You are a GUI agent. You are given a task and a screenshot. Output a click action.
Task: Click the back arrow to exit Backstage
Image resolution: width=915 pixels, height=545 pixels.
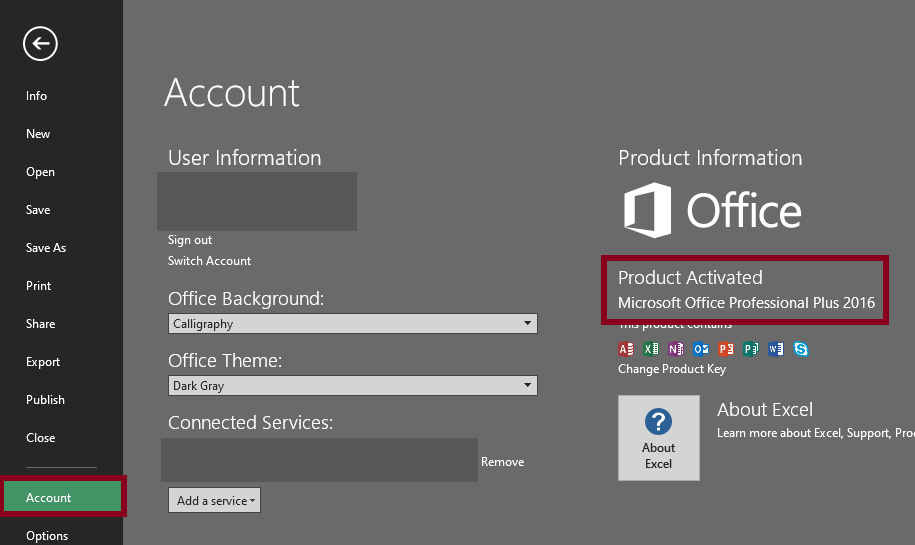tap(40, 44)
